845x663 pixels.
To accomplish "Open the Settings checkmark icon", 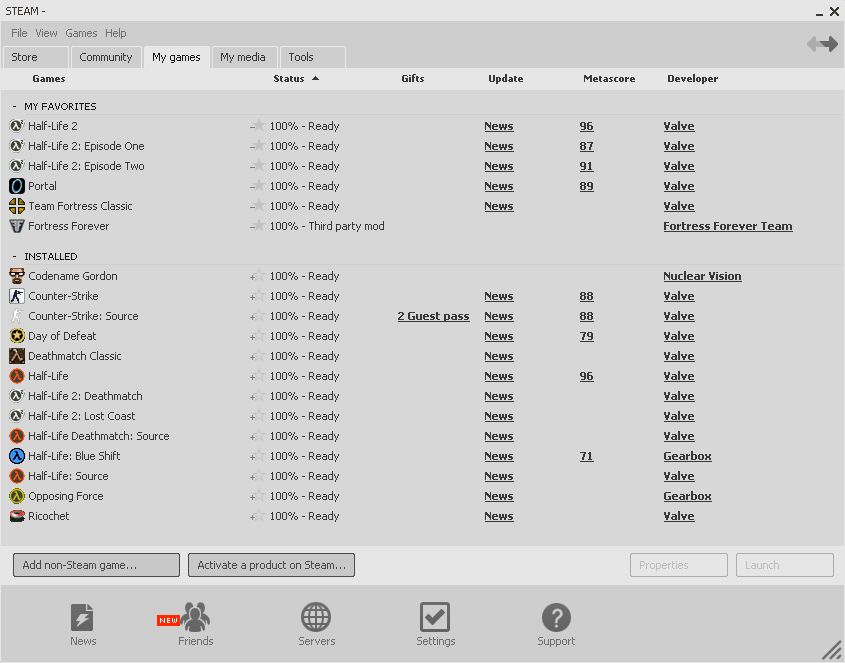I will [435, 617].
